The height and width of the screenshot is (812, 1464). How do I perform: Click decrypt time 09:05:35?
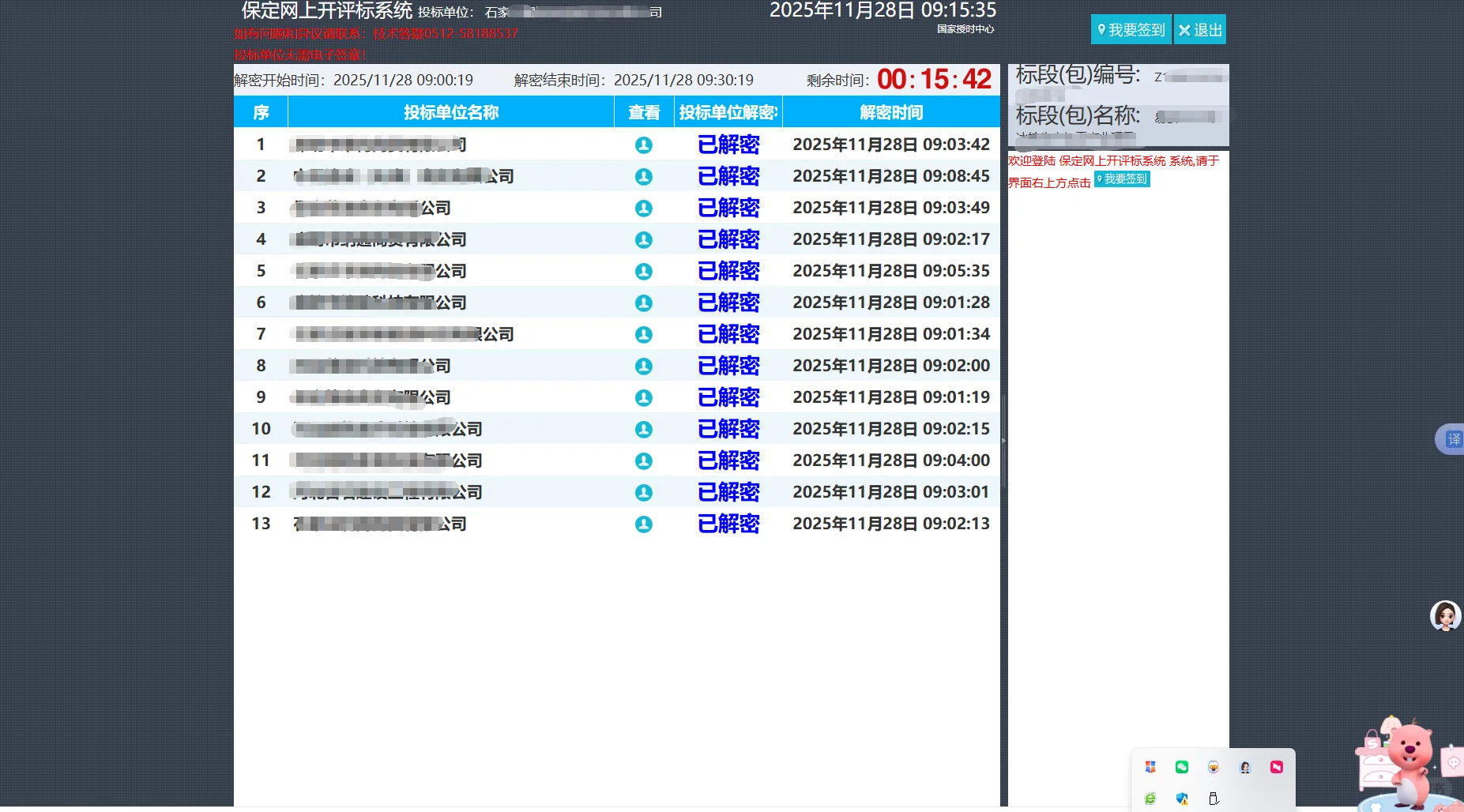point(891,271)
